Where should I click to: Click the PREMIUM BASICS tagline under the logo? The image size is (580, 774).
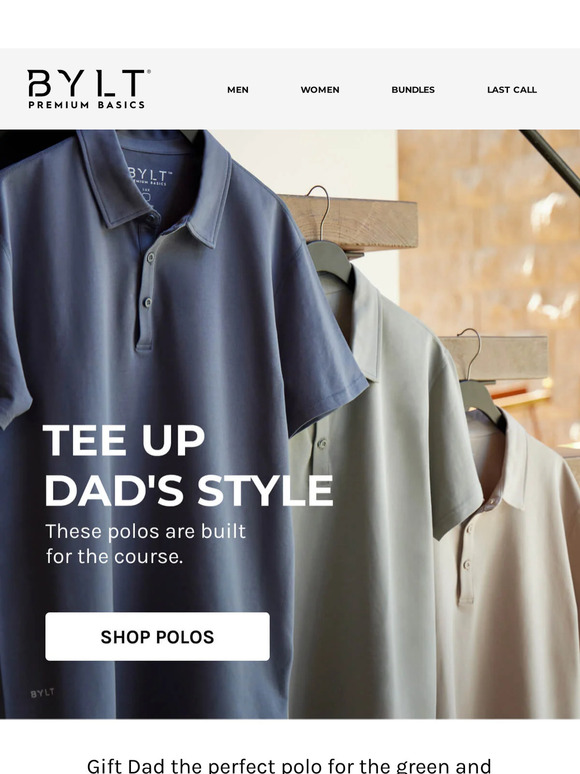click(86, 105)
